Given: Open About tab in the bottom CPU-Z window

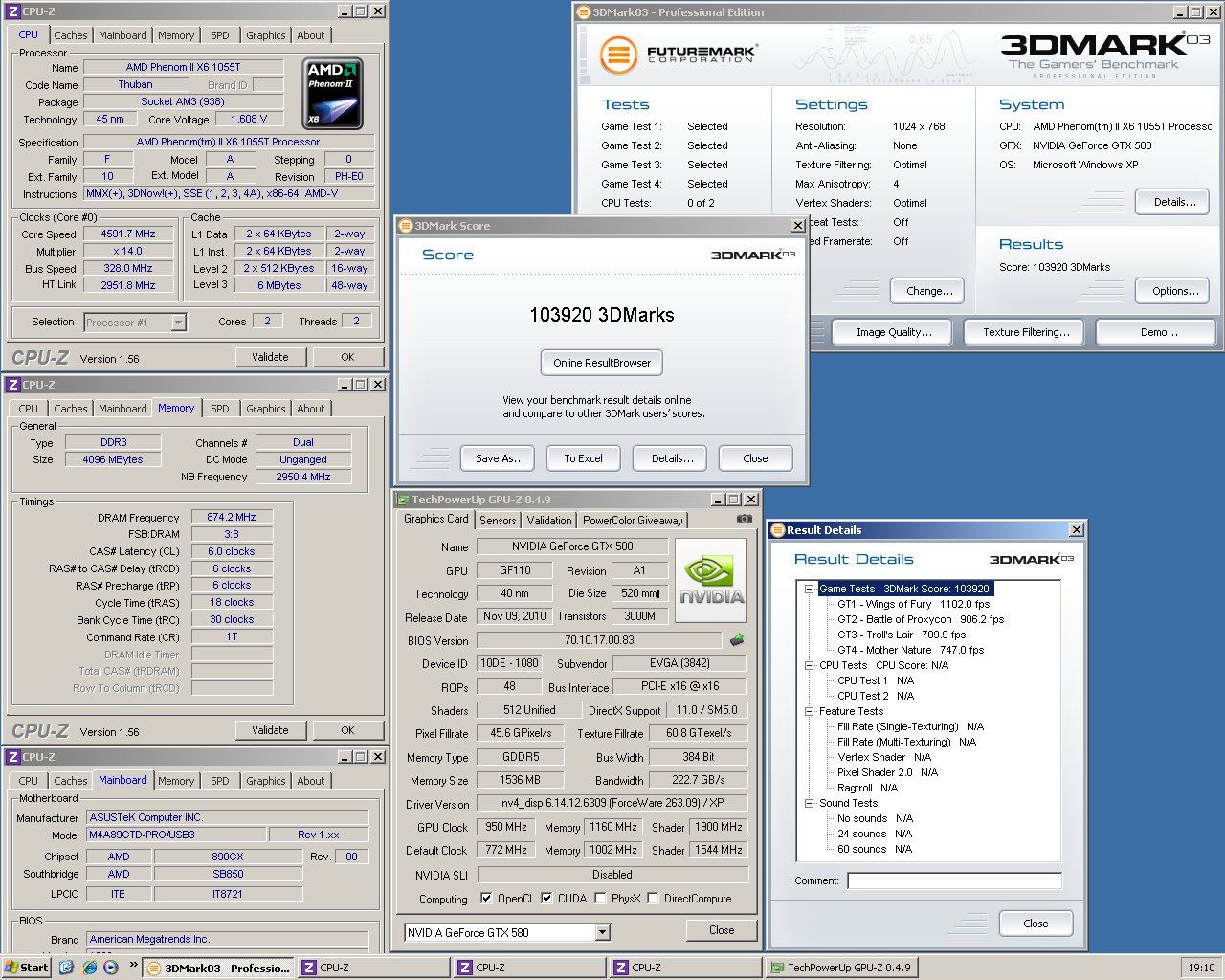Looking at the screenshot, I should 310,781.
